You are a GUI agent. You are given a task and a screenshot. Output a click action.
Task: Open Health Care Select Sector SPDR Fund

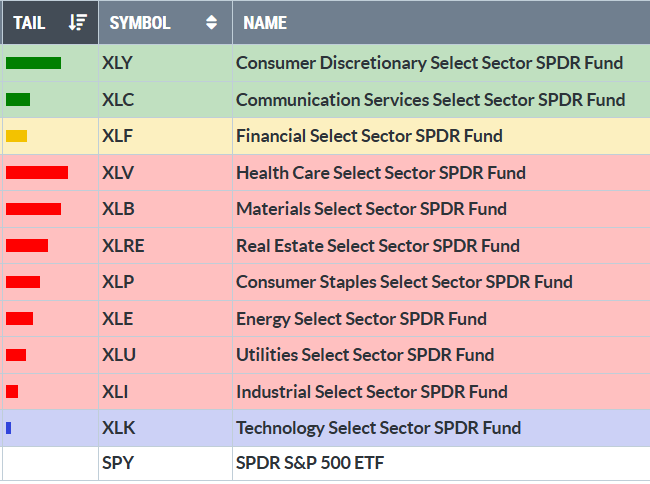click(x=380, y=172)
